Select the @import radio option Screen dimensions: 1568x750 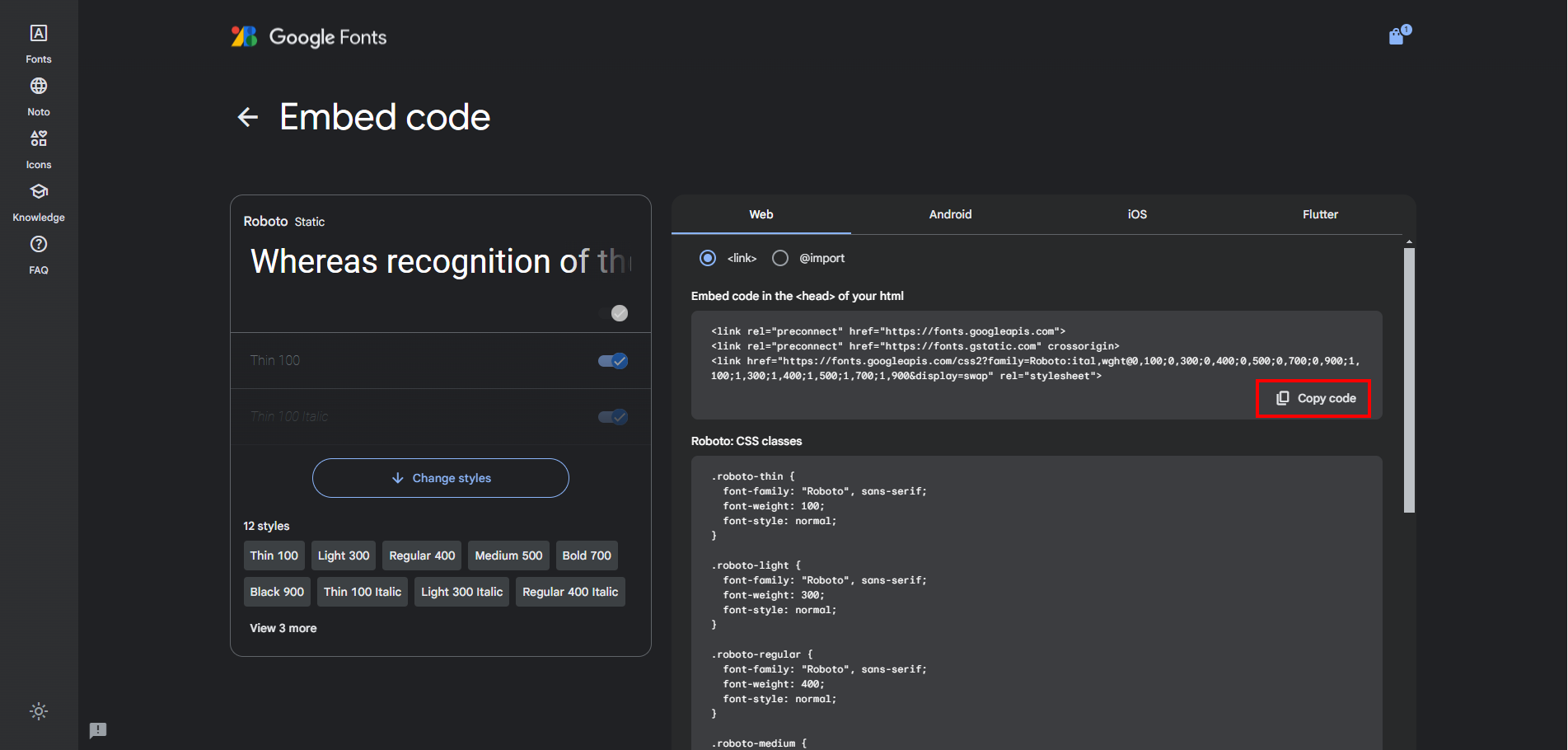(x=780, y=258)
